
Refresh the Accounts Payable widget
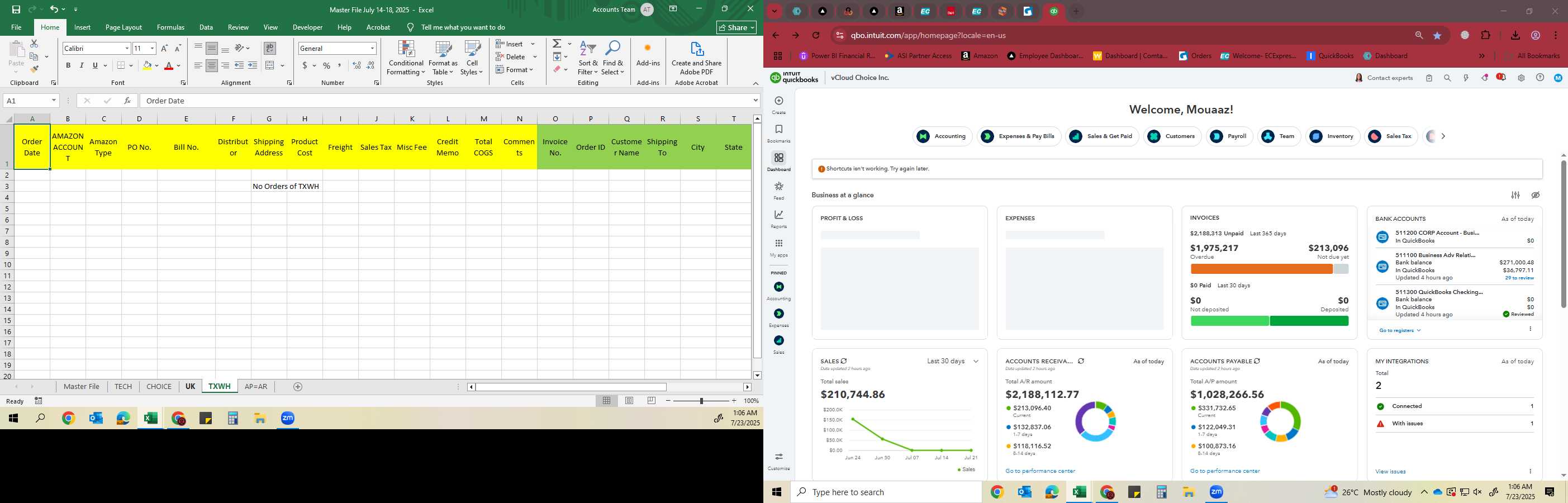1257,361
